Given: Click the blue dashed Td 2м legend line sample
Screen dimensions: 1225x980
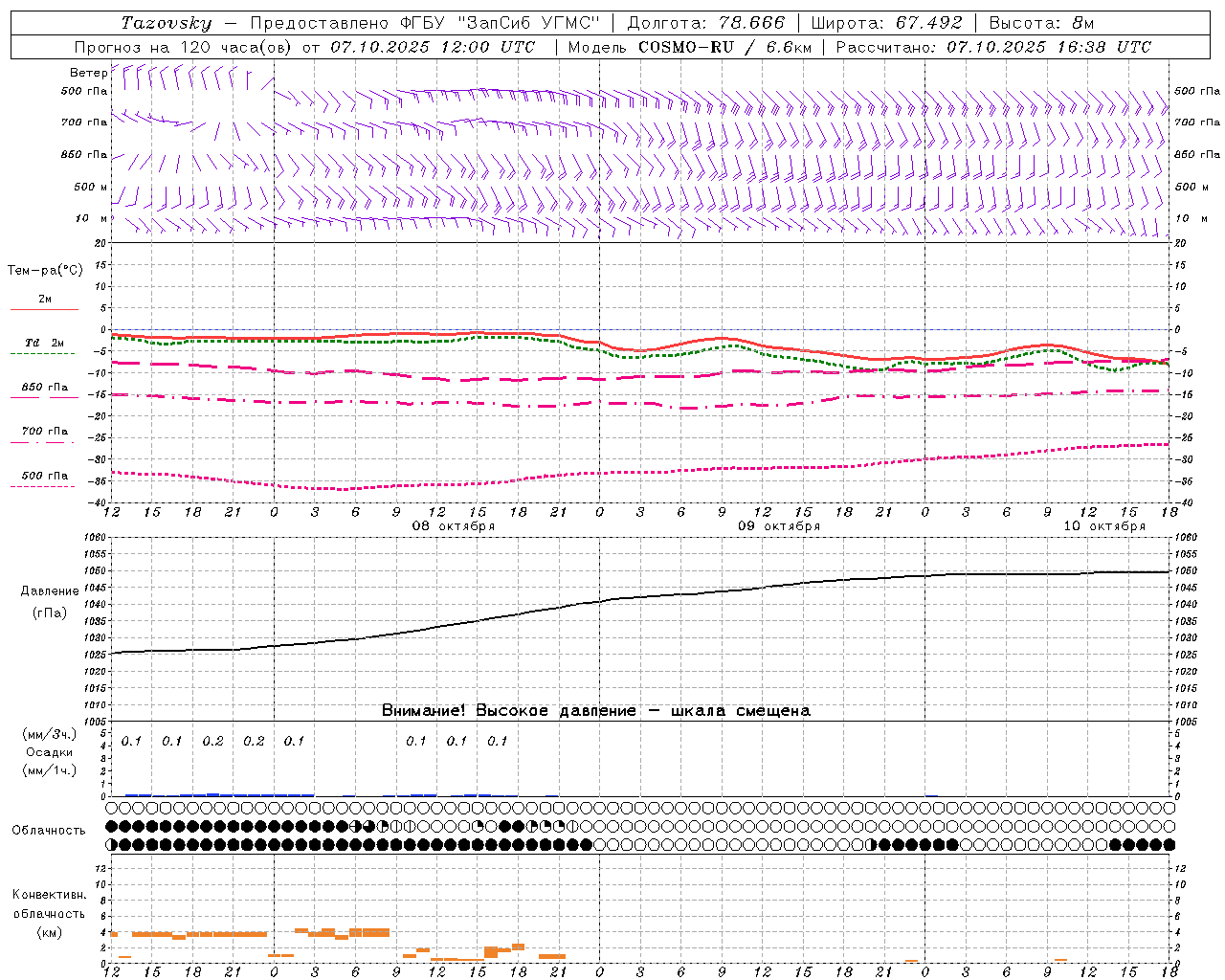Looking at the screenshot, I should pyautogui.click(x=42, y=353).
